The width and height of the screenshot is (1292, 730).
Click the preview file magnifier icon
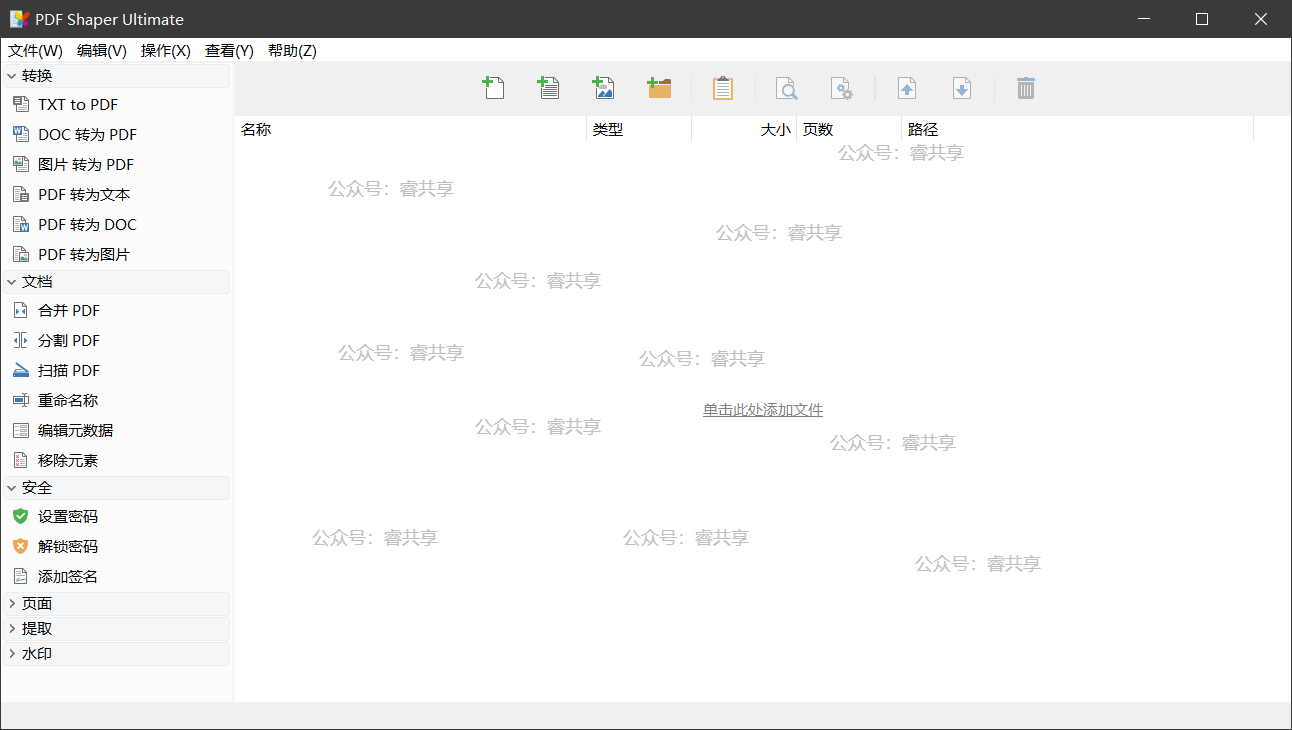click(x=787, y=88)
